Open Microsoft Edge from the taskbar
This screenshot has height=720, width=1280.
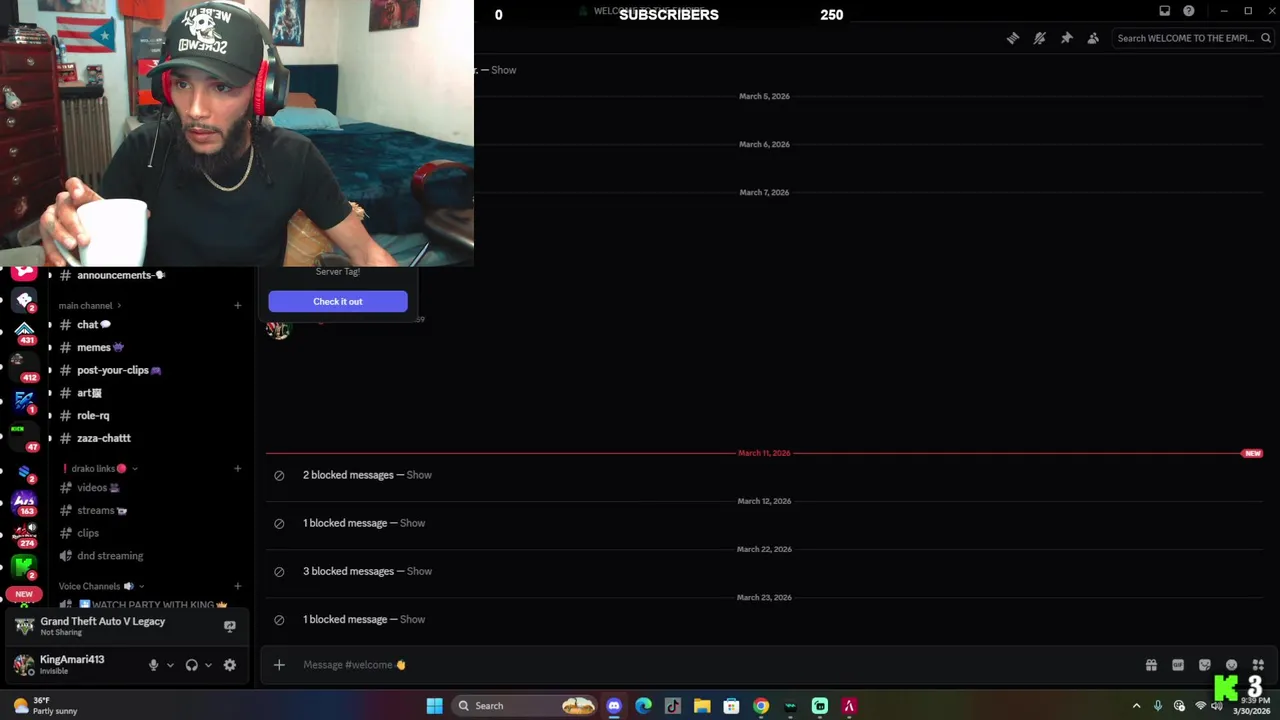point(643,706)
